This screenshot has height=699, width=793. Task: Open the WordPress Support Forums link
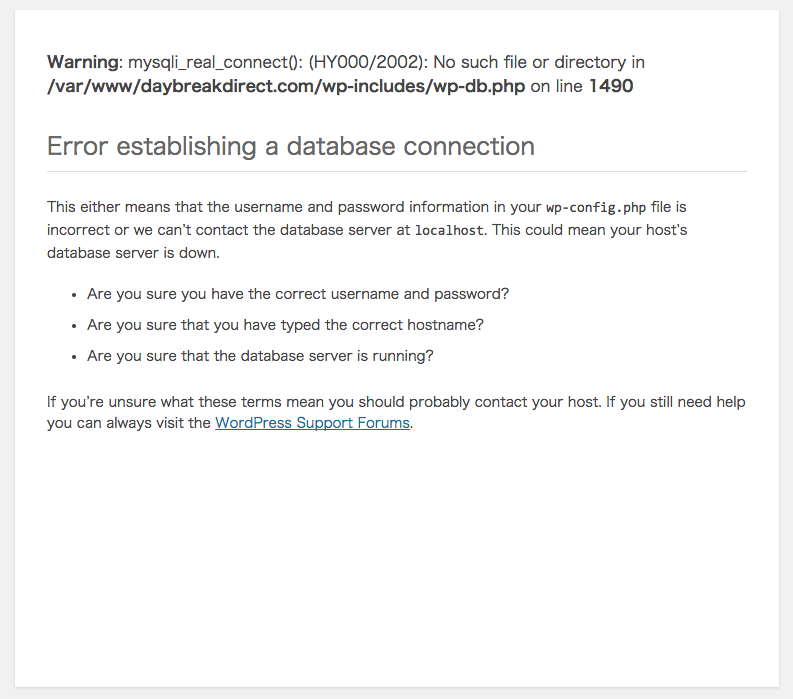[x=312, y=423]
